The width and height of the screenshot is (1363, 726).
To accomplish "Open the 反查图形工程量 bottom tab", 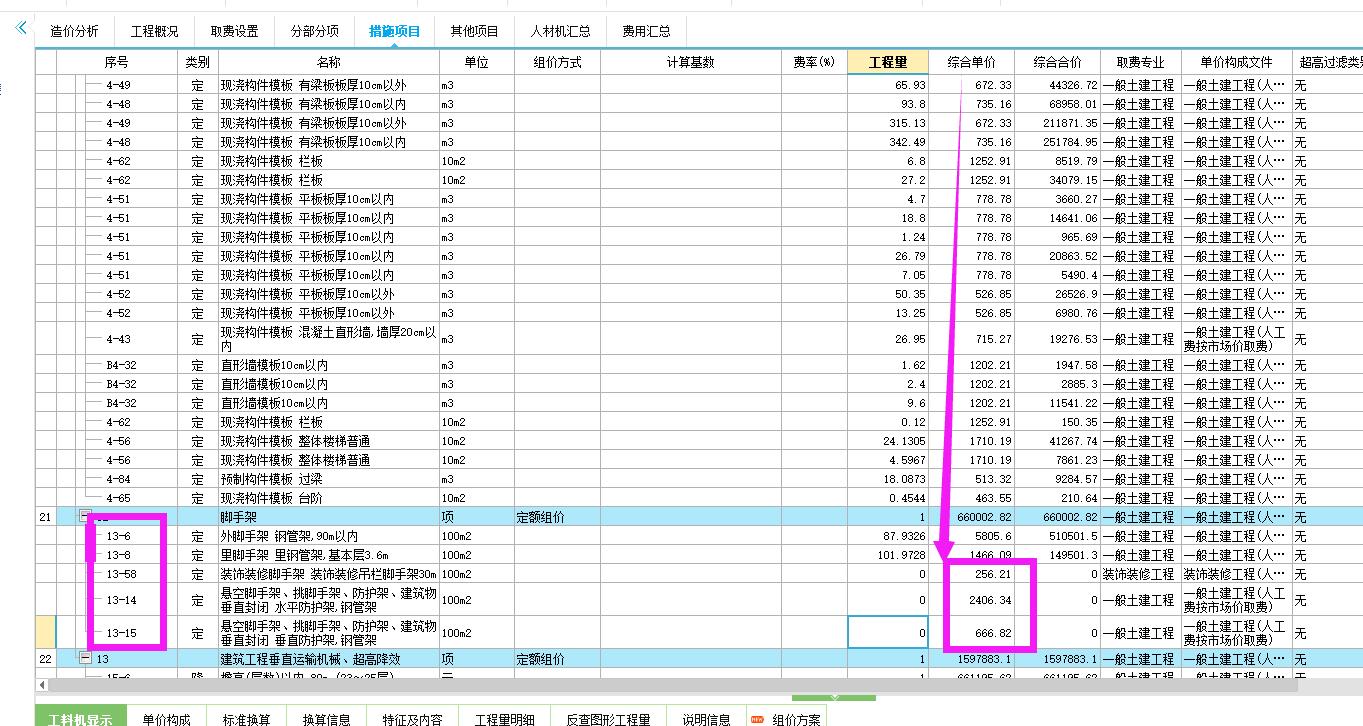I will [x=608, y=716].
